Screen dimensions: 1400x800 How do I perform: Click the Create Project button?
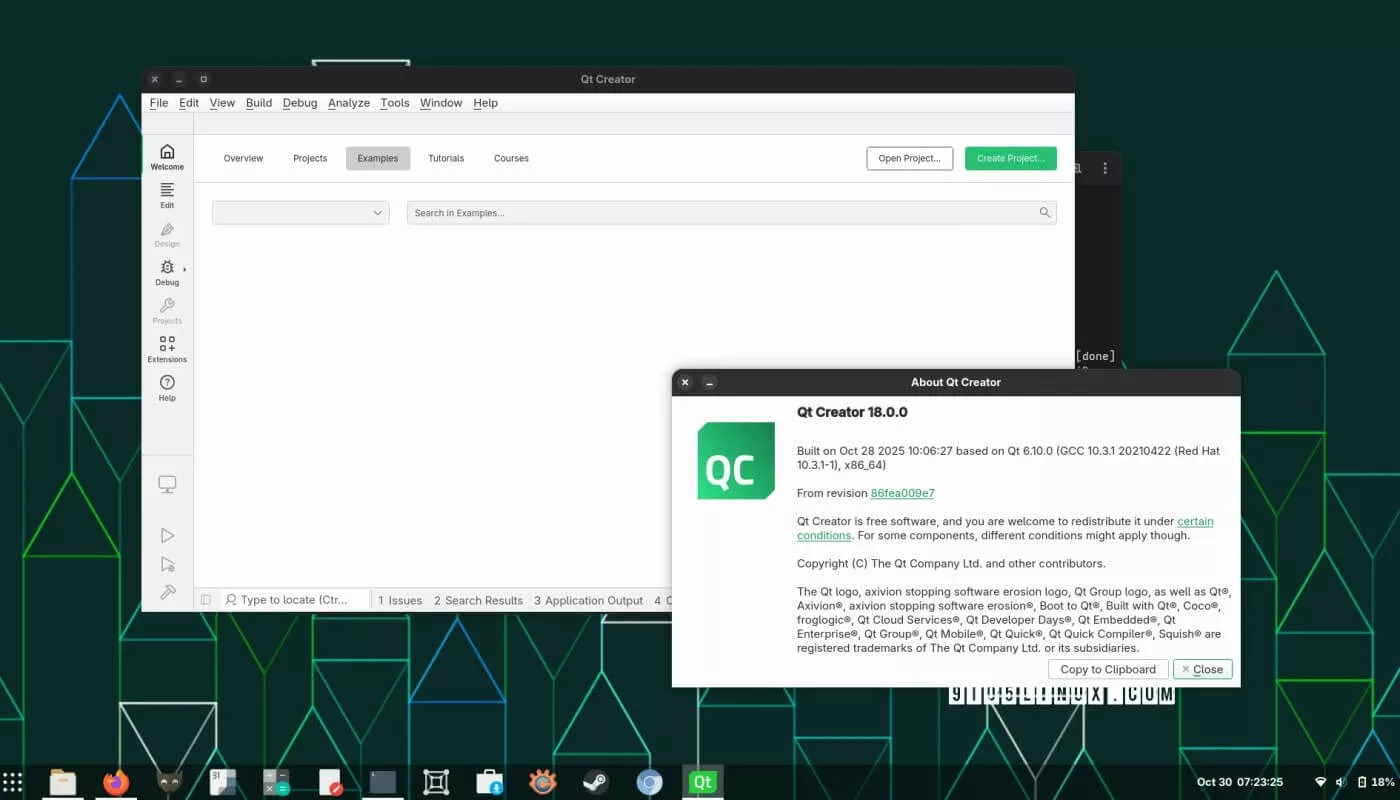pos(1010,158)
